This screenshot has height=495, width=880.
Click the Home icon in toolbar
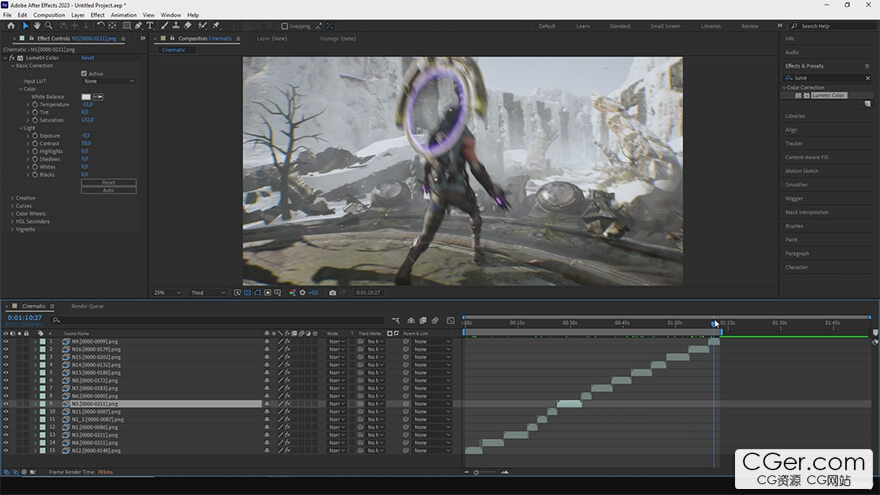click(11, 26)
